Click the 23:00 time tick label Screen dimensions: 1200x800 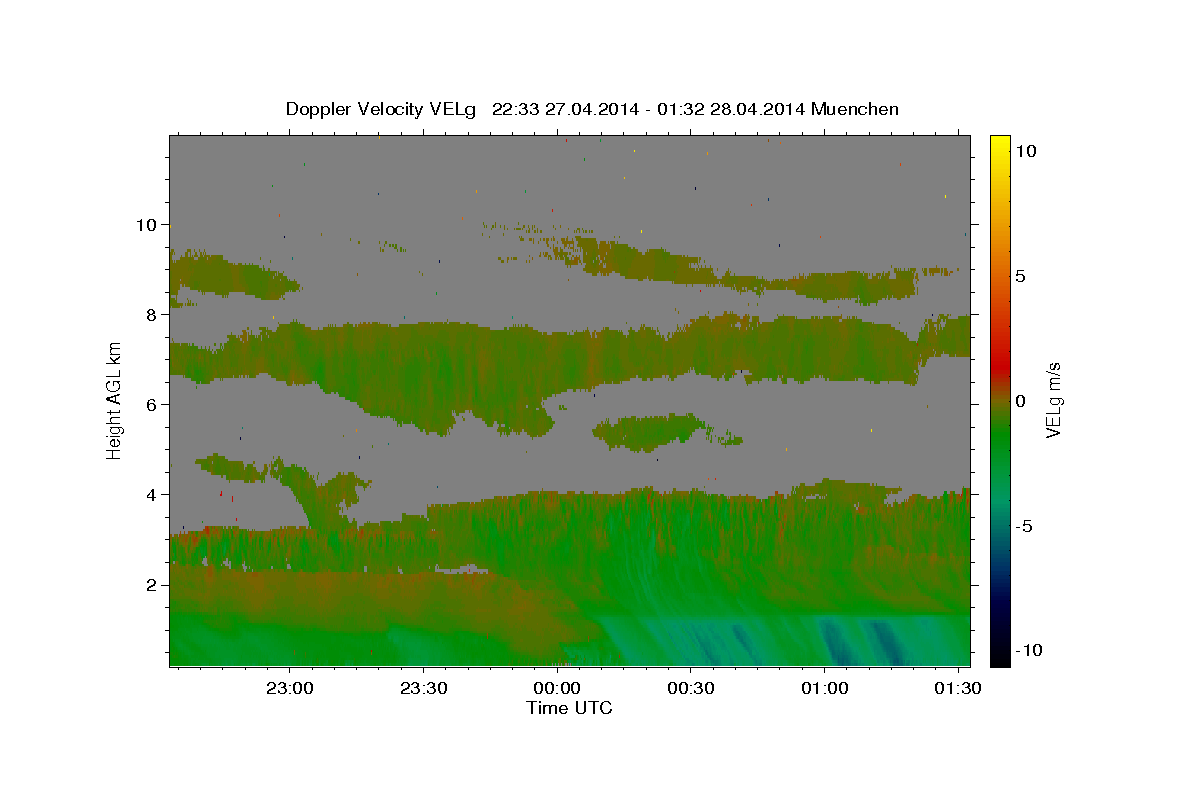coord(291,688)
